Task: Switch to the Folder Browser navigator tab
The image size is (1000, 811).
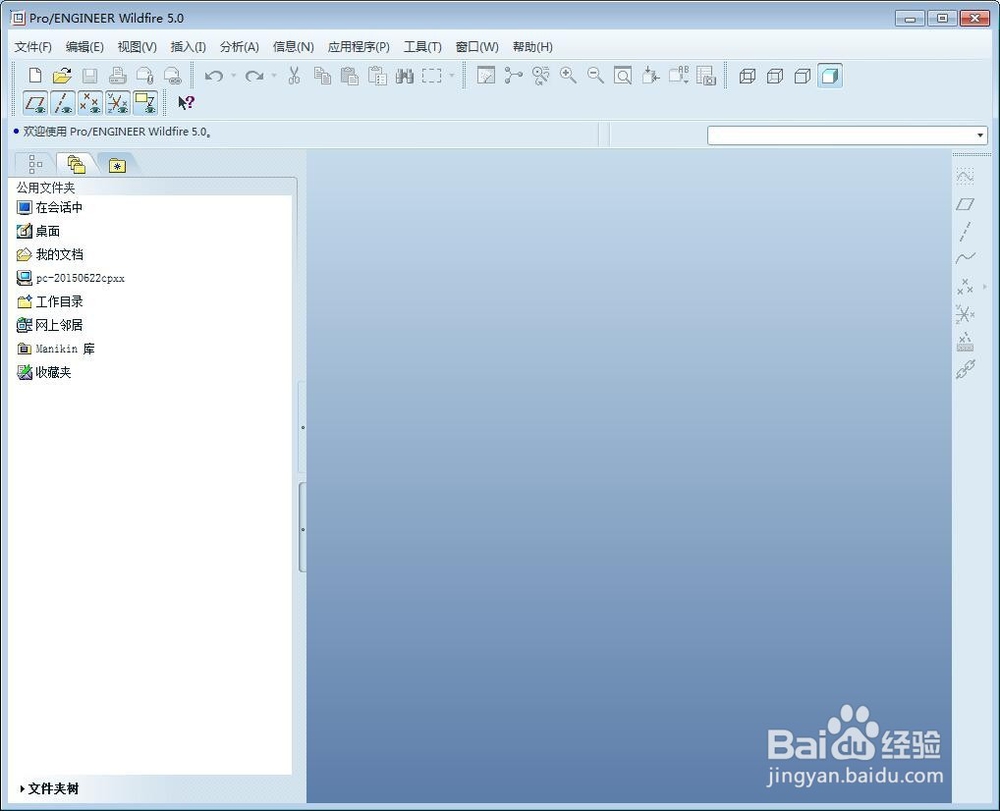Action: (77, 164)
